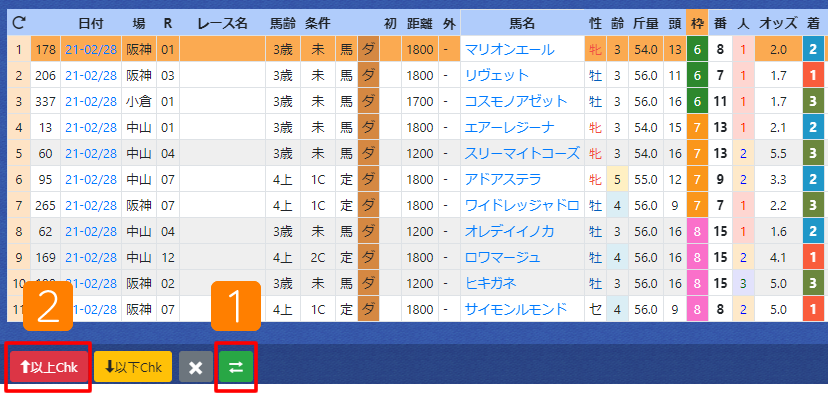Open horse link アドアステラ
The height and width of the screenshot is (393, 828).
pyautogui.click(x=503, y=179)
